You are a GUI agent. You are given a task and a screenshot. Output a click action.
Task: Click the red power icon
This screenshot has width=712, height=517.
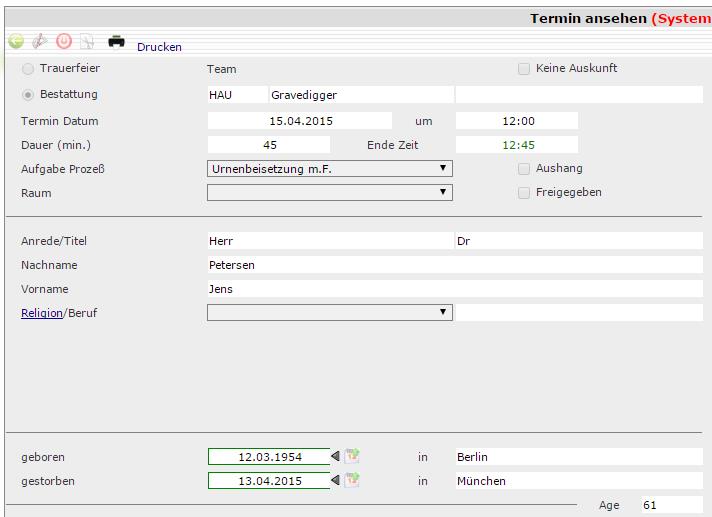click(64, 42)
